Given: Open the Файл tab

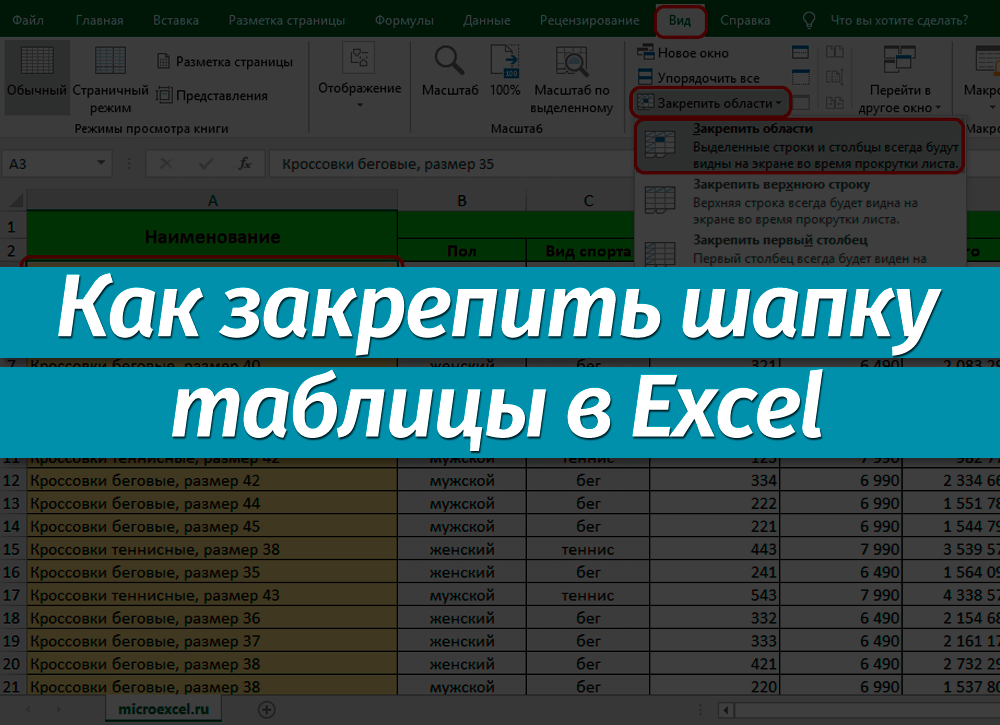Looking at the screenshot, I should (x=28, y=20).
